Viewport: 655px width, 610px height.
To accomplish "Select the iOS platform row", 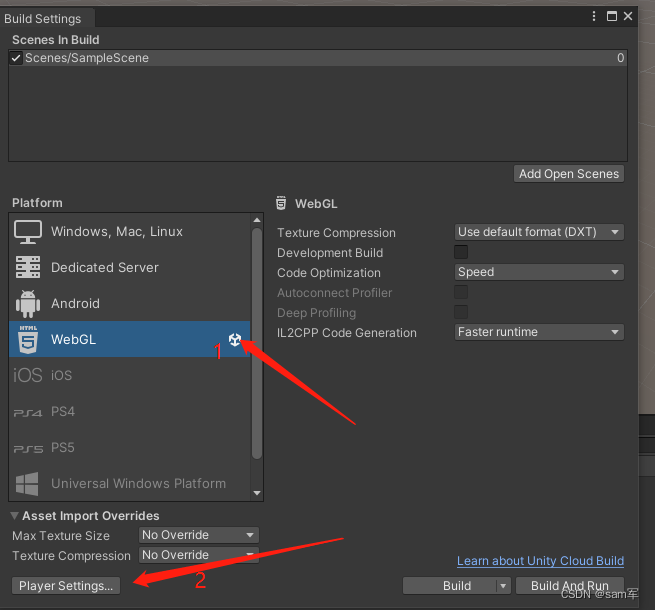I will pyautogui.click(x=129, y=375).
